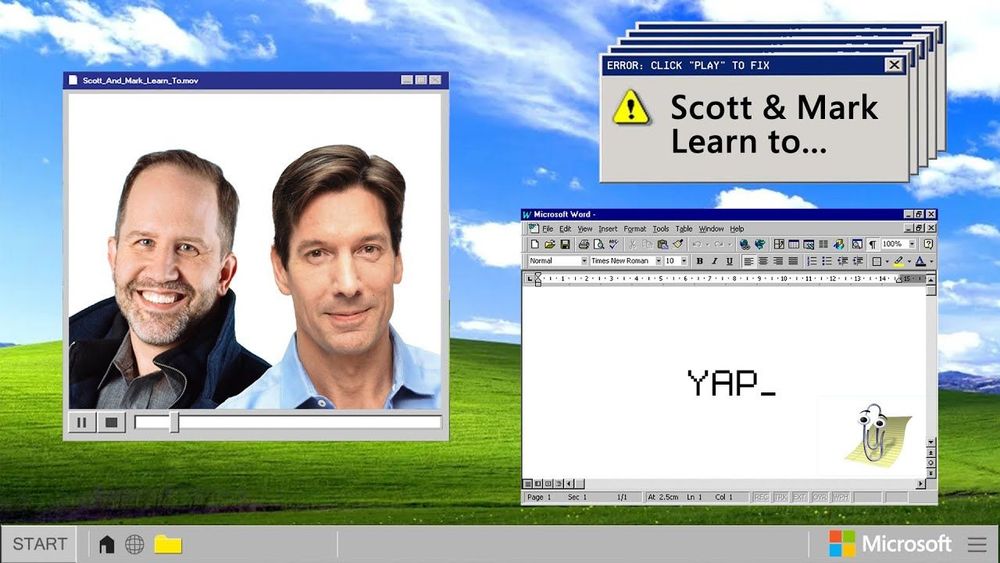Click the New document icon in Word

pos(534,244)
